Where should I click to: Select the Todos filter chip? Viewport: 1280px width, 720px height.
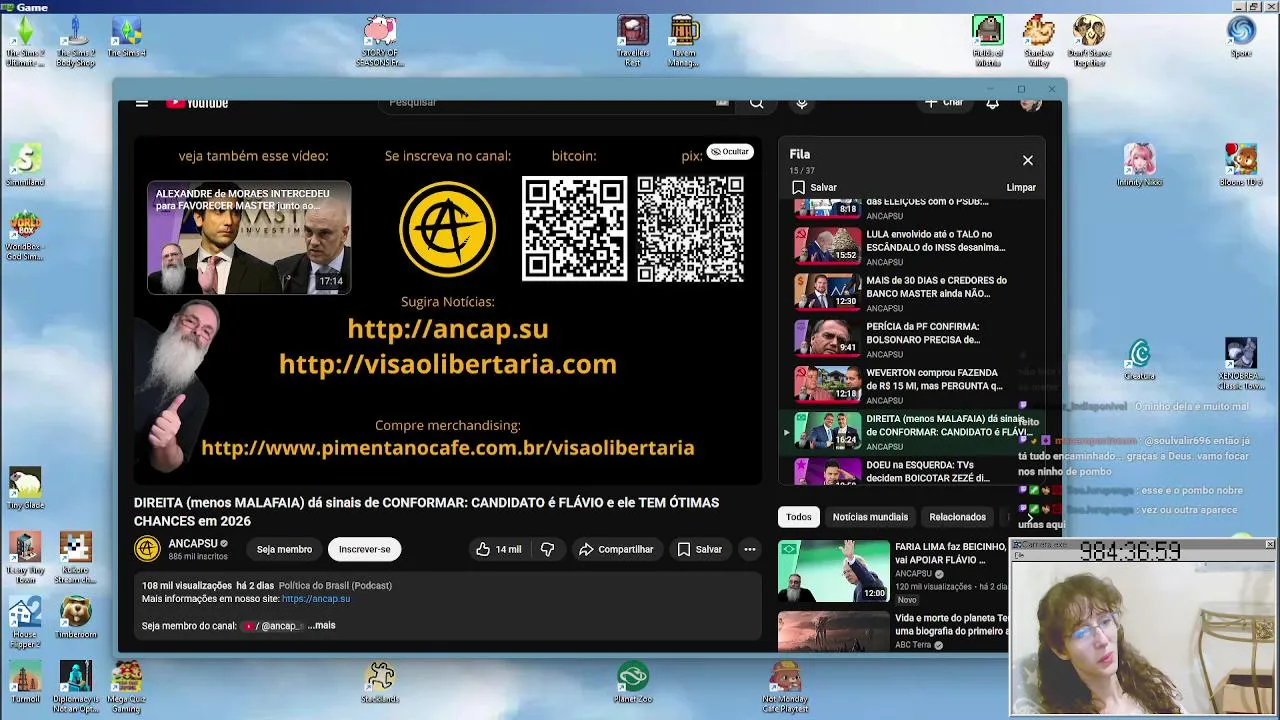click(798, 517)
